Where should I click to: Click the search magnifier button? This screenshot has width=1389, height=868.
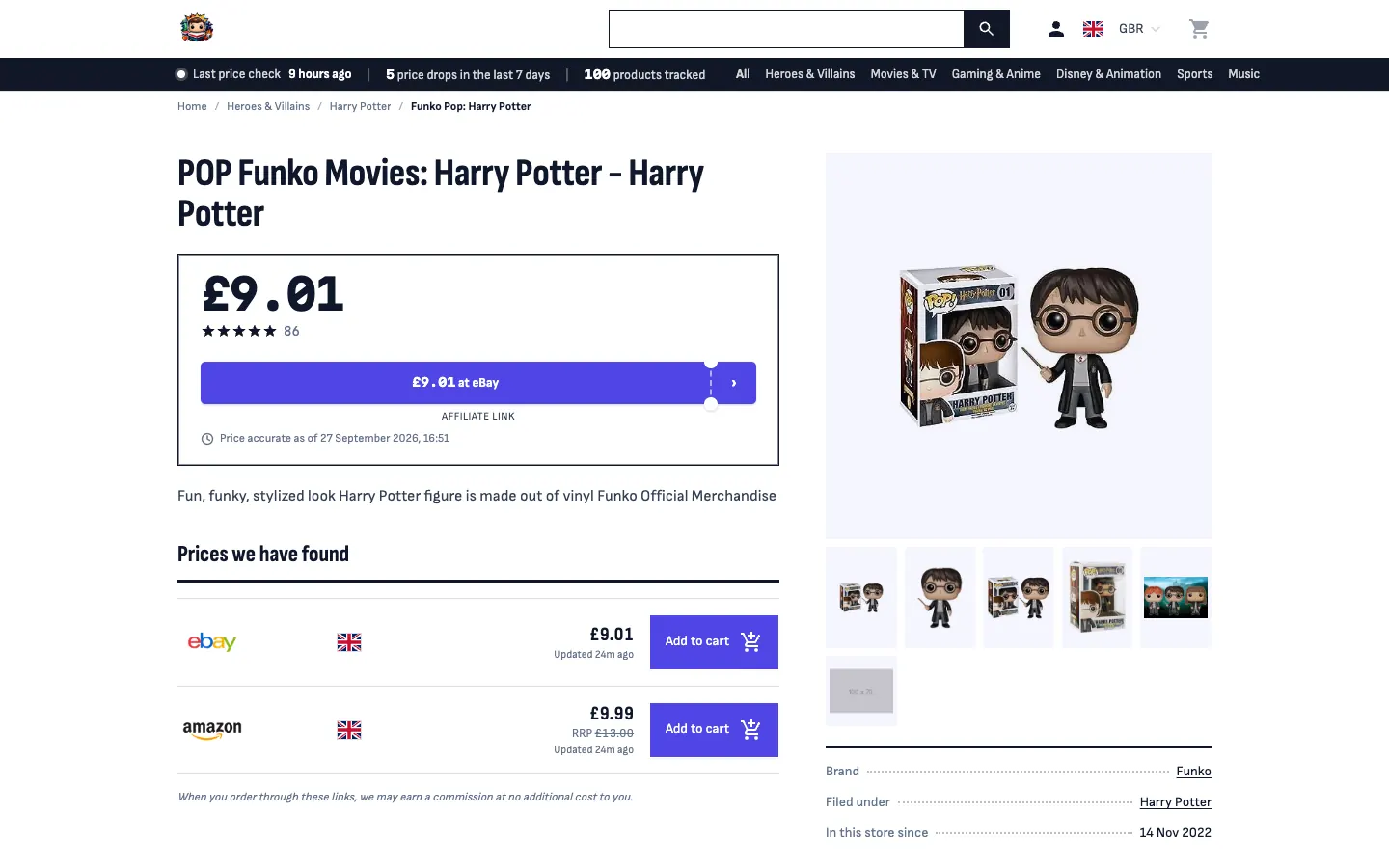tap(986, 29)
